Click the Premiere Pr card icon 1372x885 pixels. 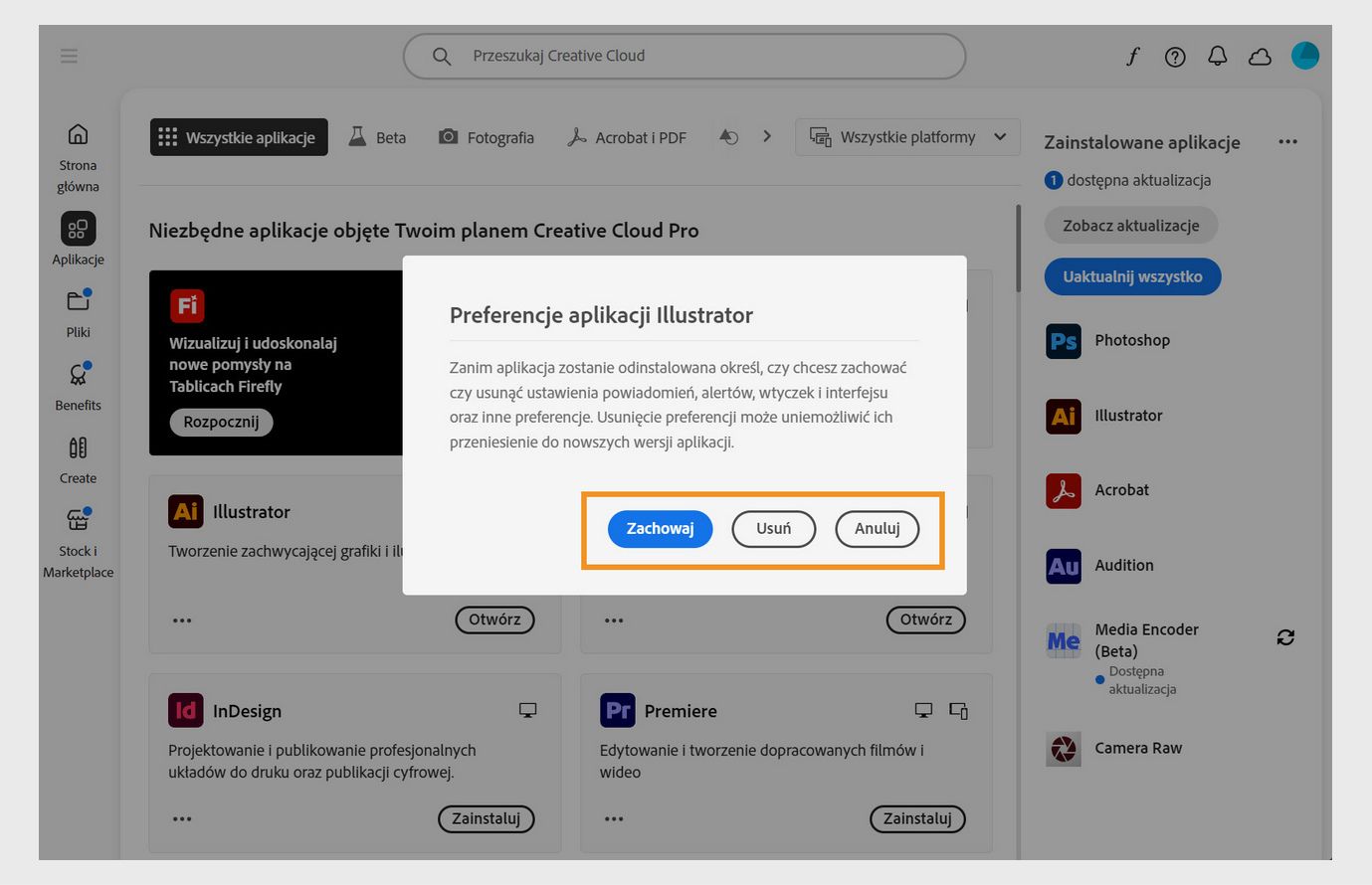pyautogui.click(x=618, y=710)
